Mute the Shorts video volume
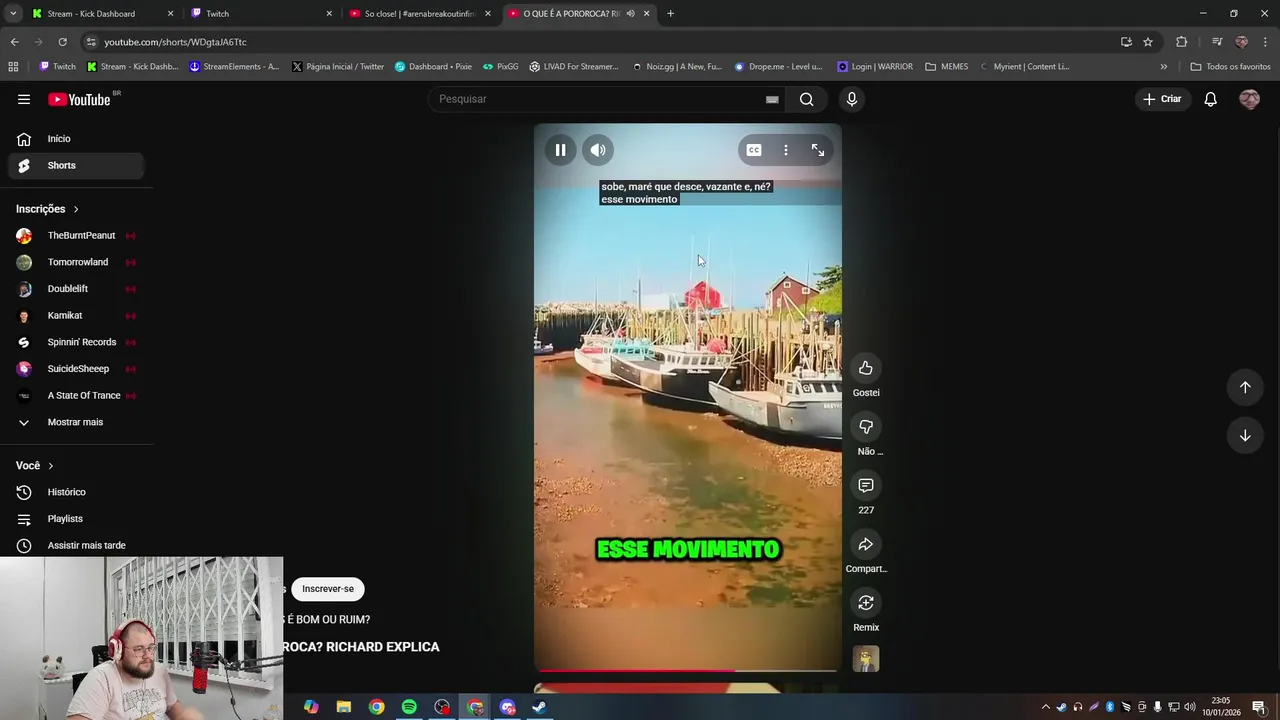Viewport: 1280px width, 720px height. click(x=598, y=150)
